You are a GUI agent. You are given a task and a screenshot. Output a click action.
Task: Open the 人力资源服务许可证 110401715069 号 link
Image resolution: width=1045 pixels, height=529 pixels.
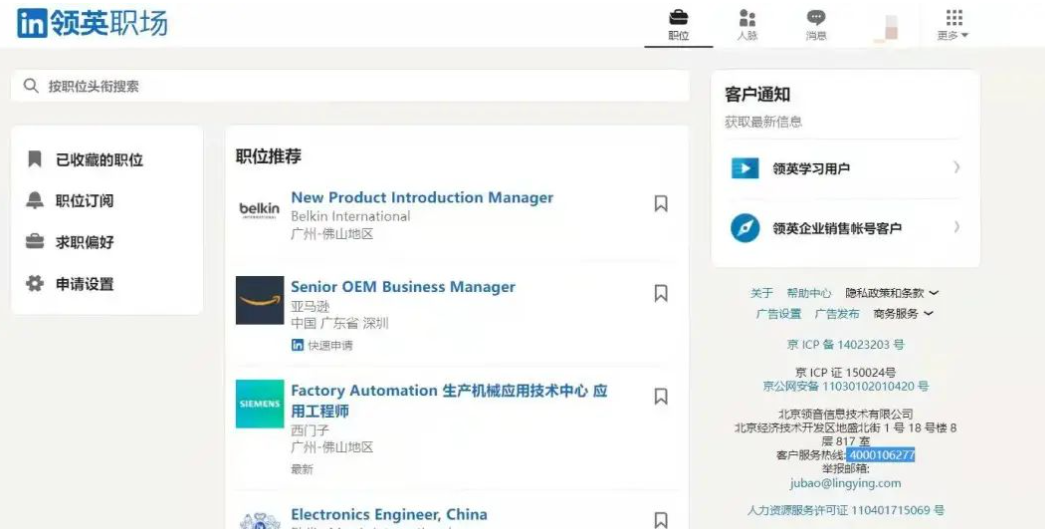click(846, 510)
